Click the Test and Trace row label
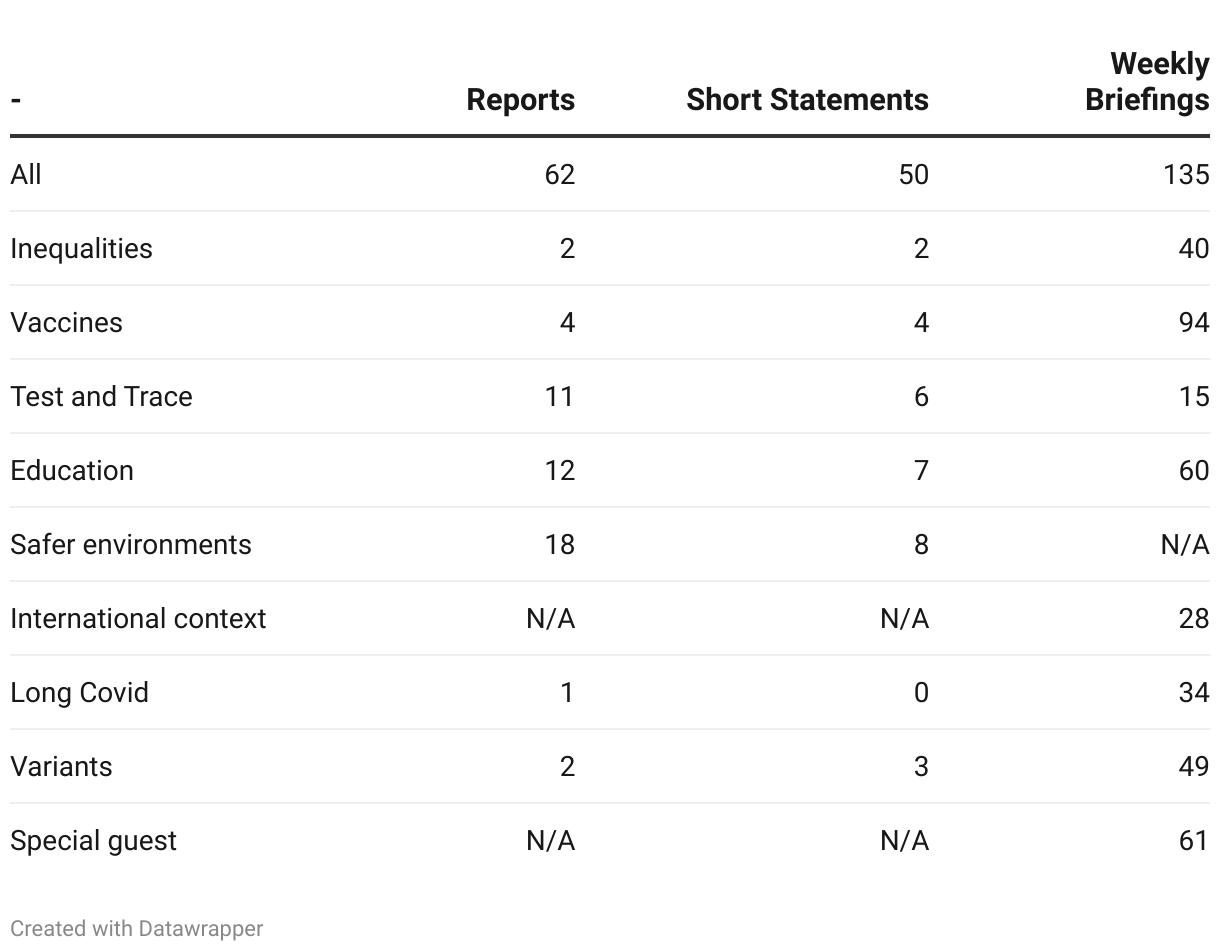 click(101, 397)
